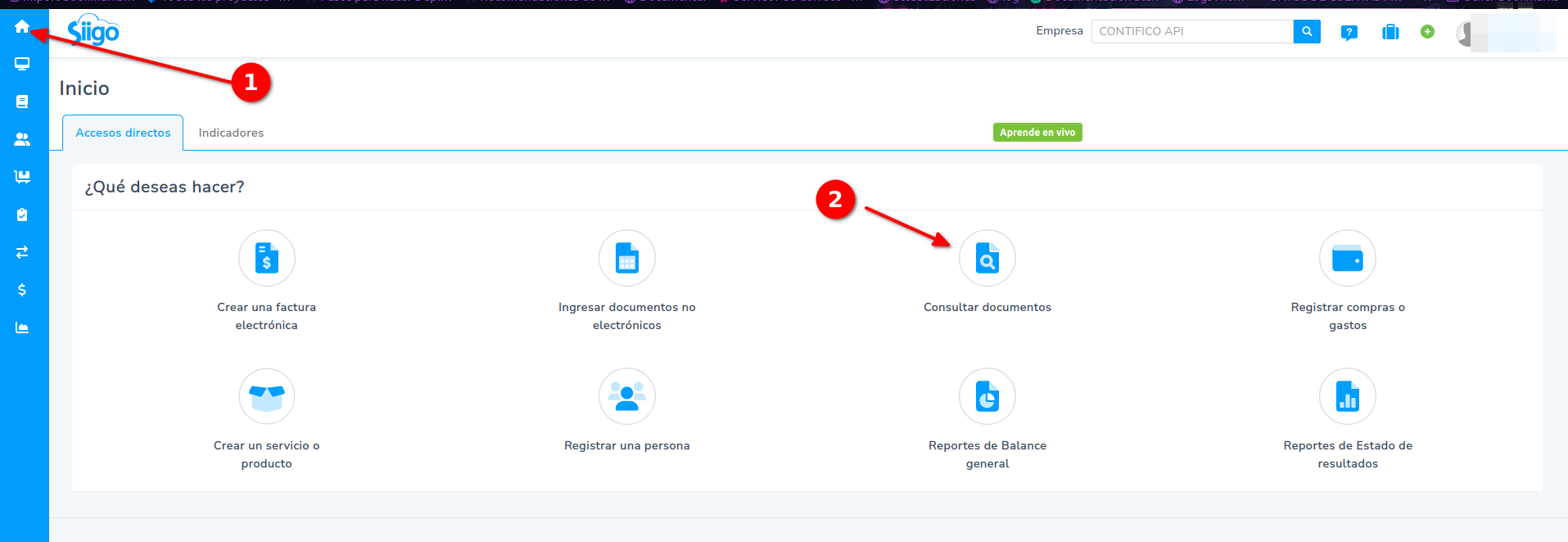Open the help question mark icon
This screenshot has height=542, width=1568.
pos(1349,32)
